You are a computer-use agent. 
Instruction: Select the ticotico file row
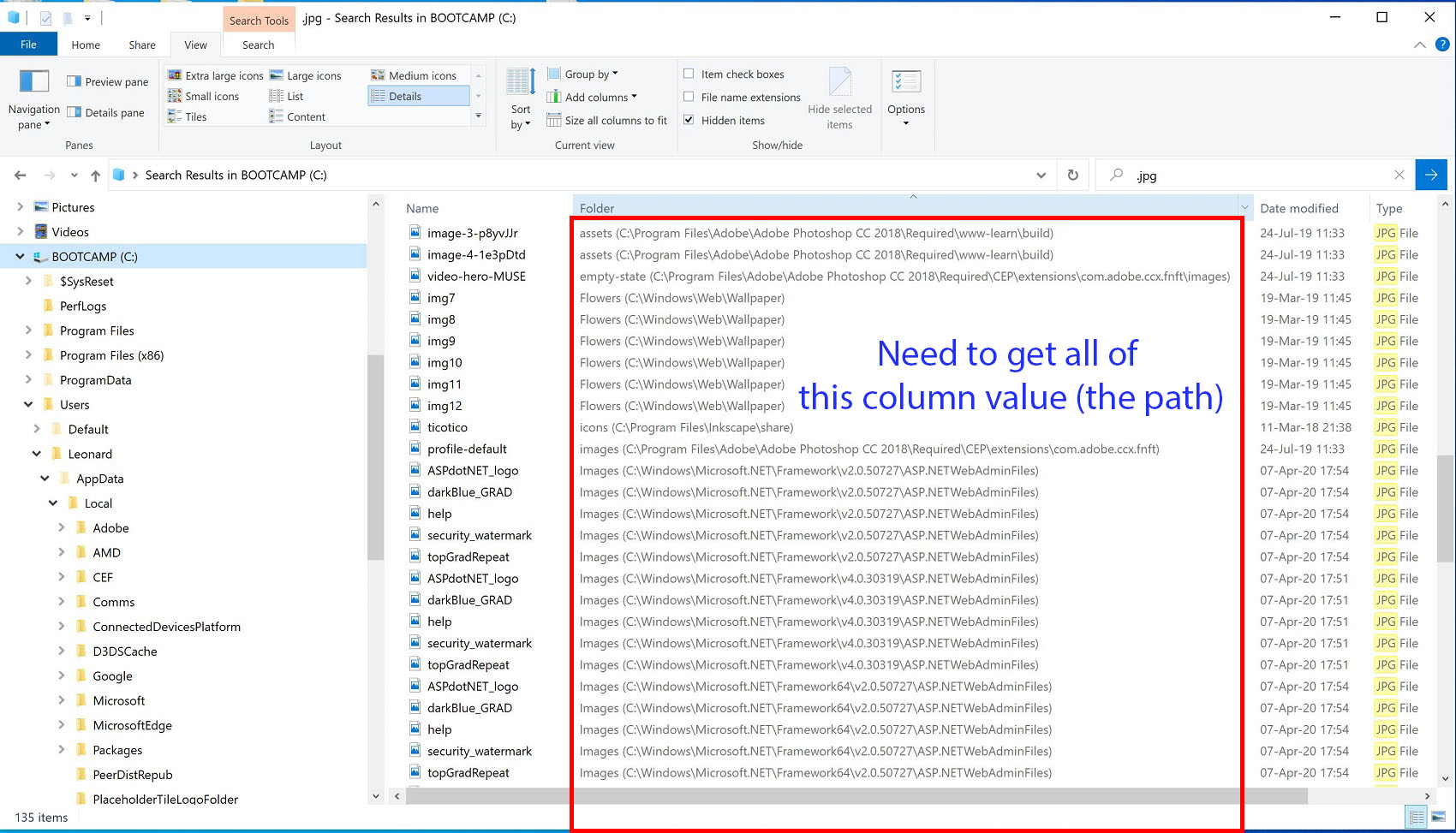click(447, 427)
